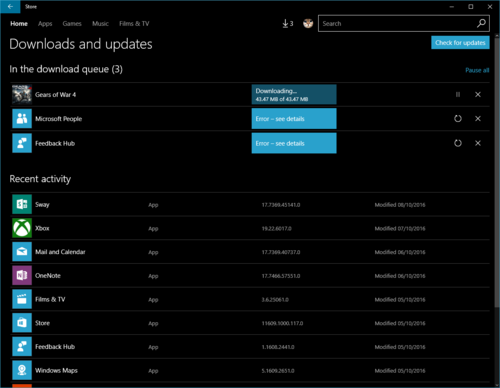Cancel the Gears of War 4 download
Screen dimensions: 500x388
[x=478, y=95]
